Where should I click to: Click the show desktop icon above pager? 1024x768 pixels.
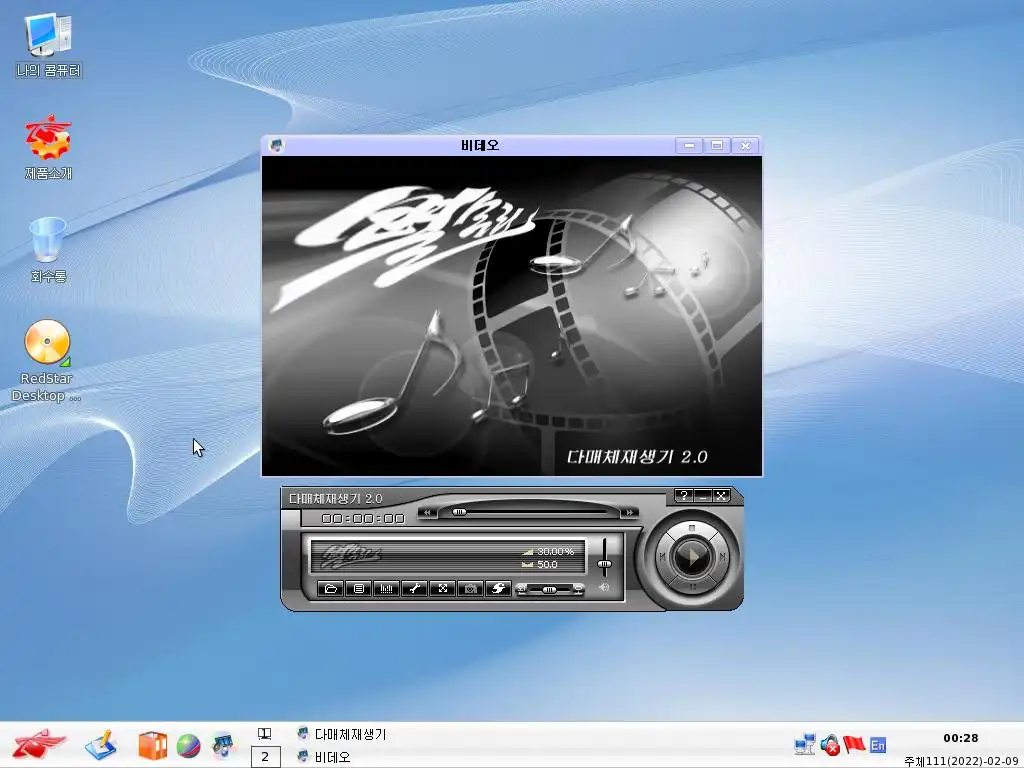coord(264,734)
